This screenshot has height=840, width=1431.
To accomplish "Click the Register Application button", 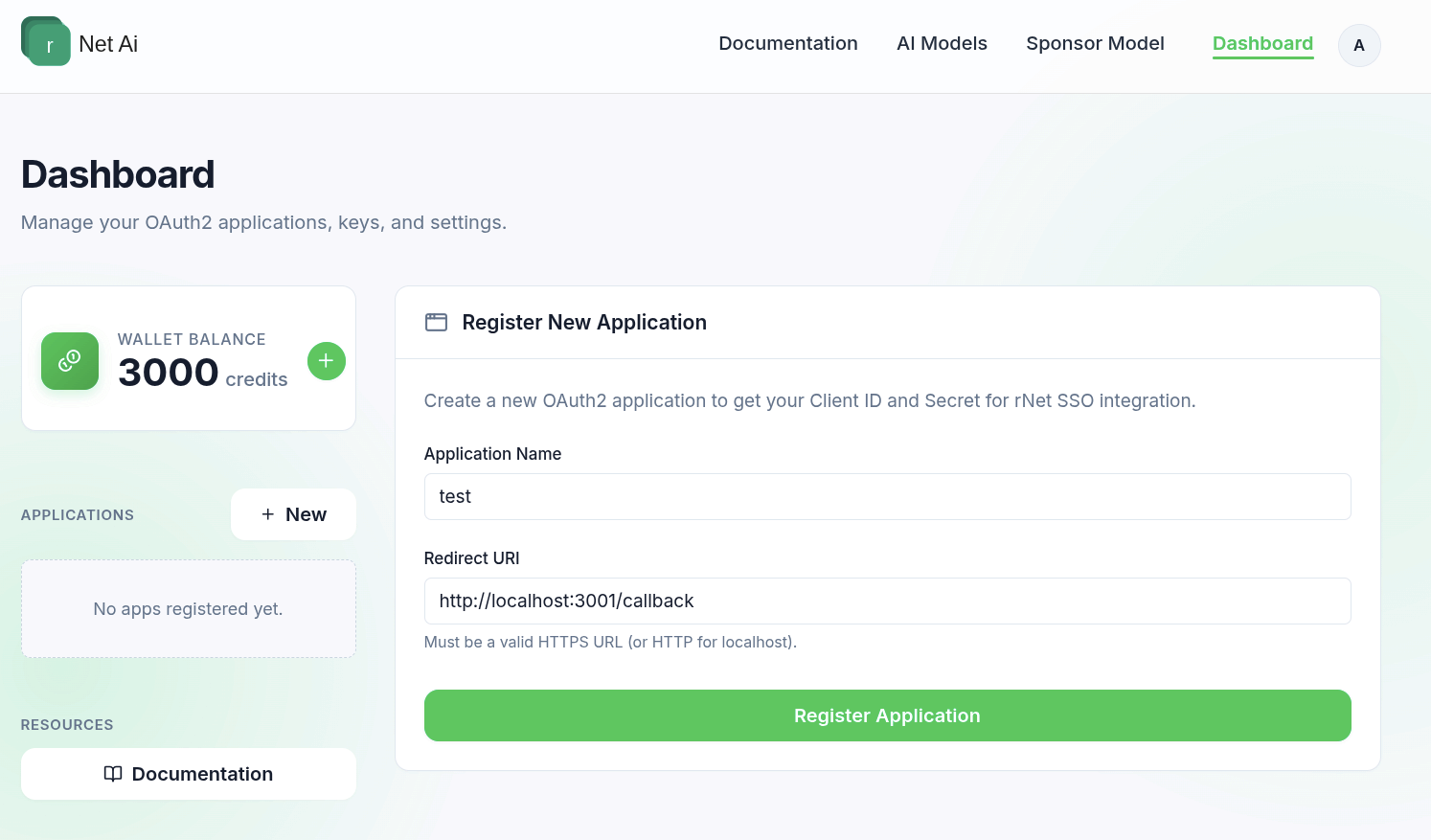I will click(887, 715).
